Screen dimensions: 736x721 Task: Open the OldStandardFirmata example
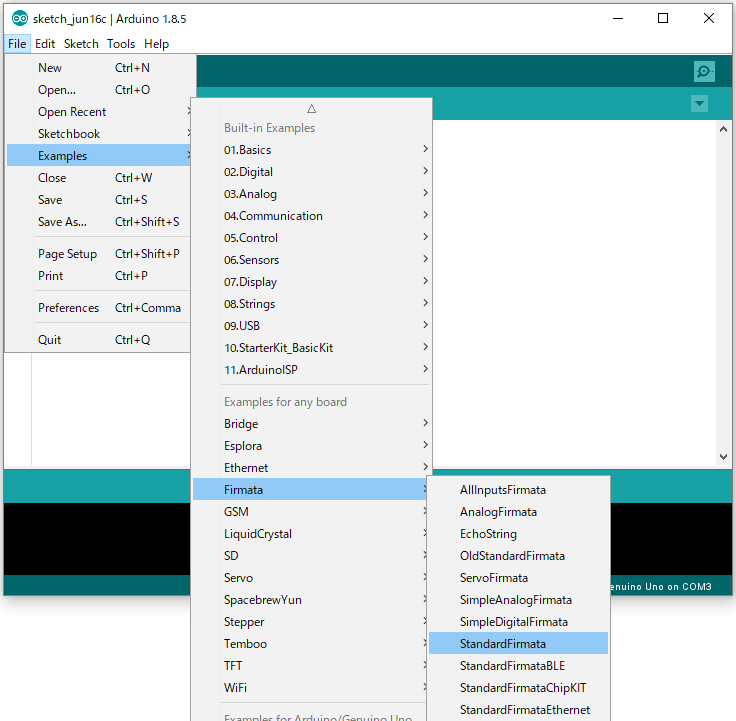coord(519,556)
